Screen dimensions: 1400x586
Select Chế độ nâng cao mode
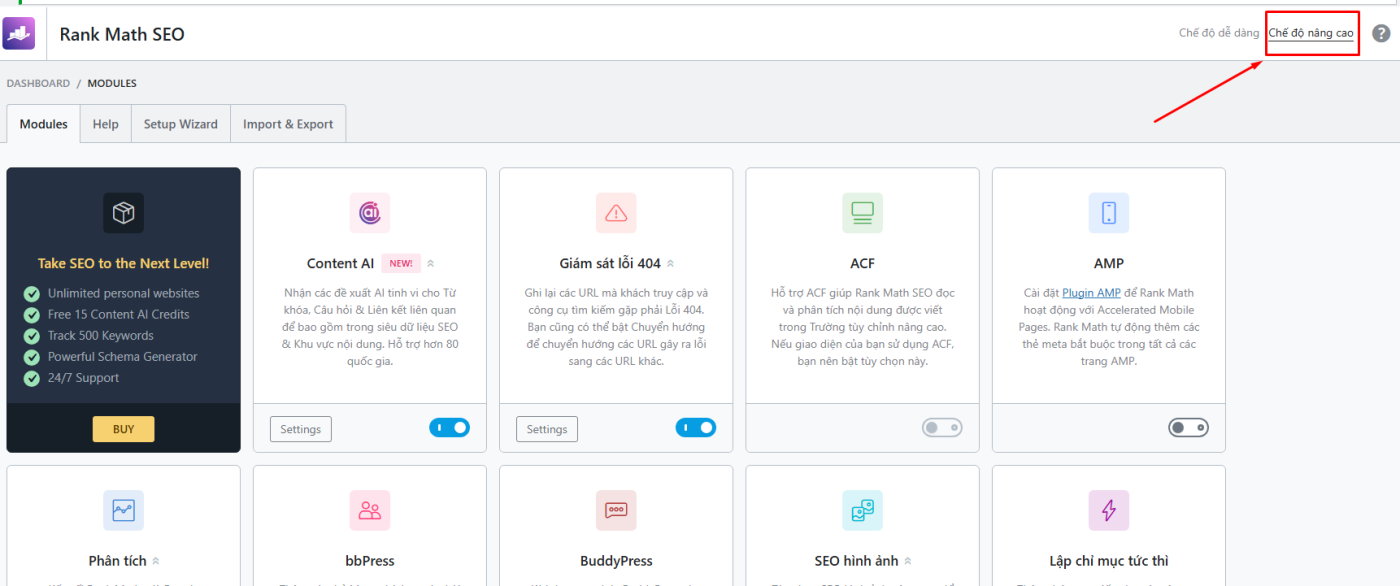(1311, 33)
